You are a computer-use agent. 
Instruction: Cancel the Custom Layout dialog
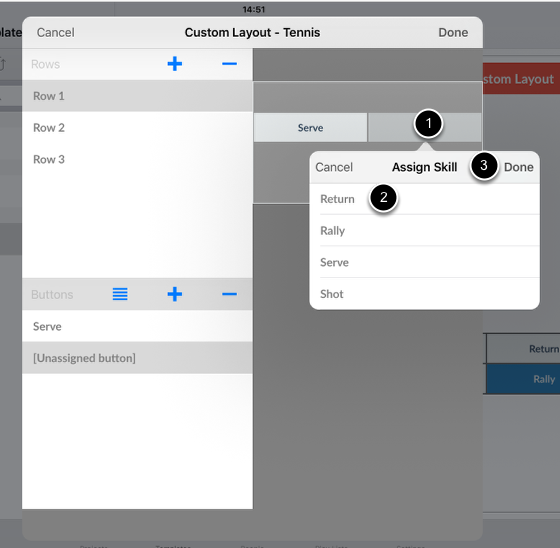56,33
